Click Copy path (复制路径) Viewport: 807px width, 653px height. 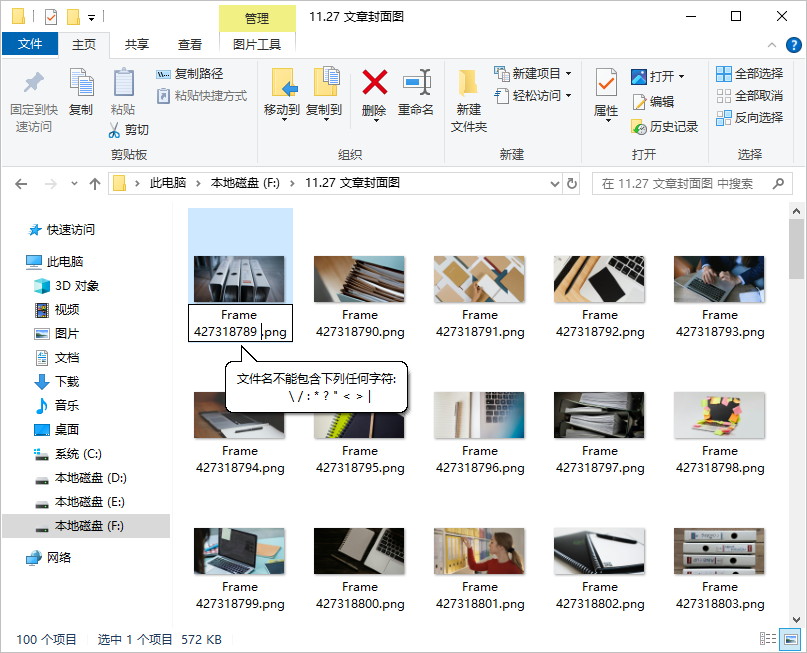click(190, 74)
